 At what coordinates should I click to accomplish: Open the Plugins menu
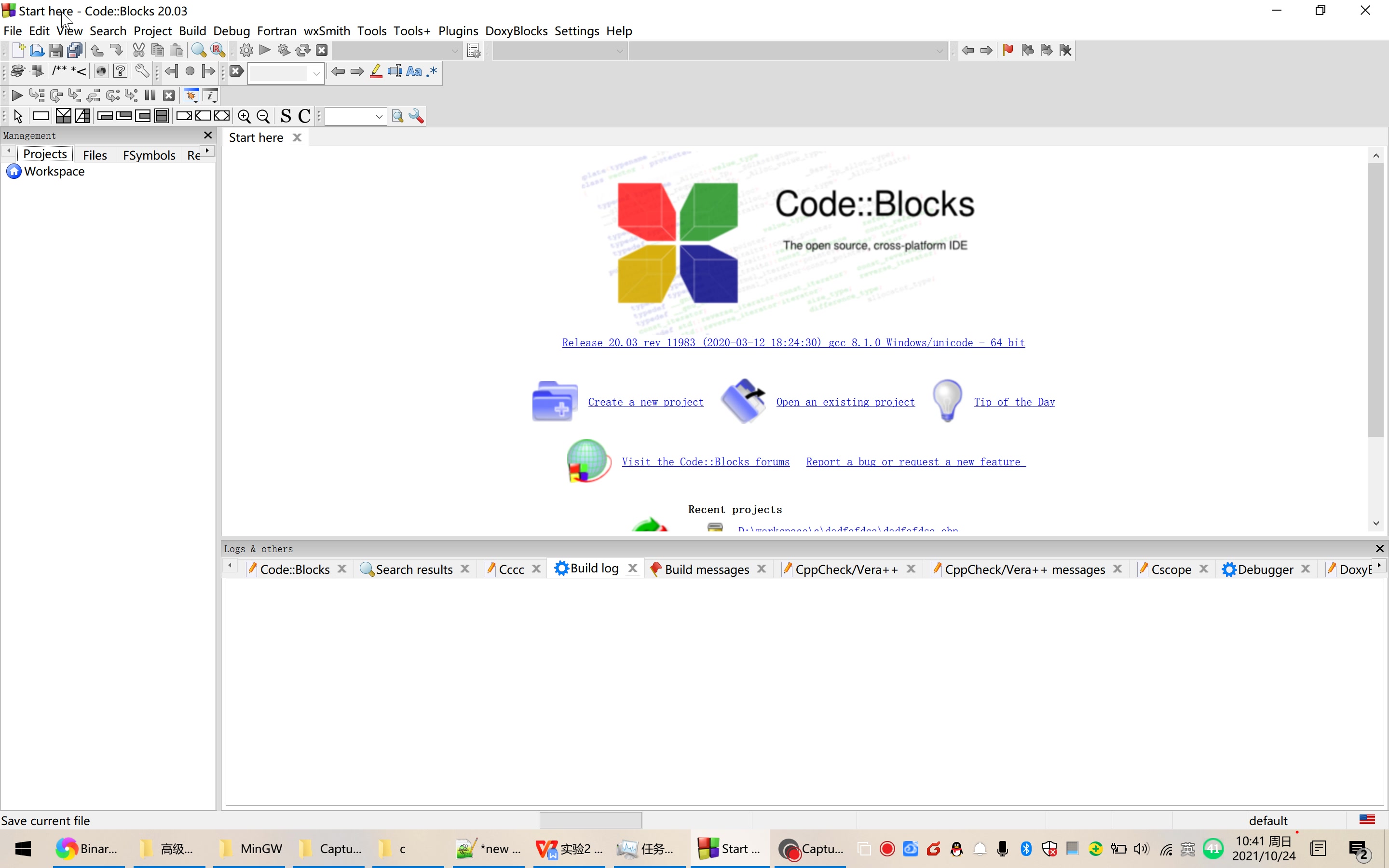[x=458, y=30]
